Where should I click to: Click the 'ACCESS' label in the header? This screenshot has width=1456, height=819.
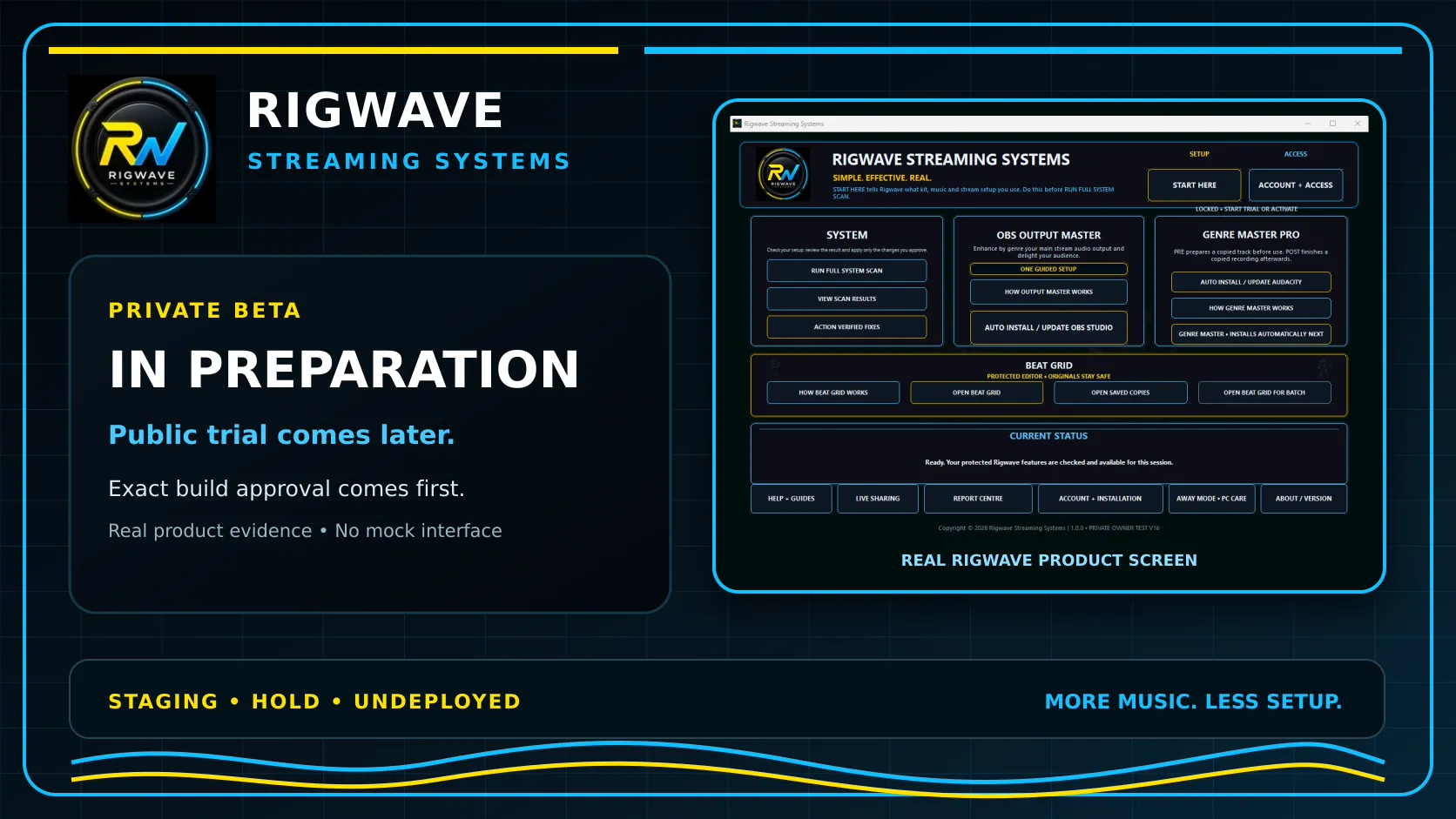[x=1295, y=154]
